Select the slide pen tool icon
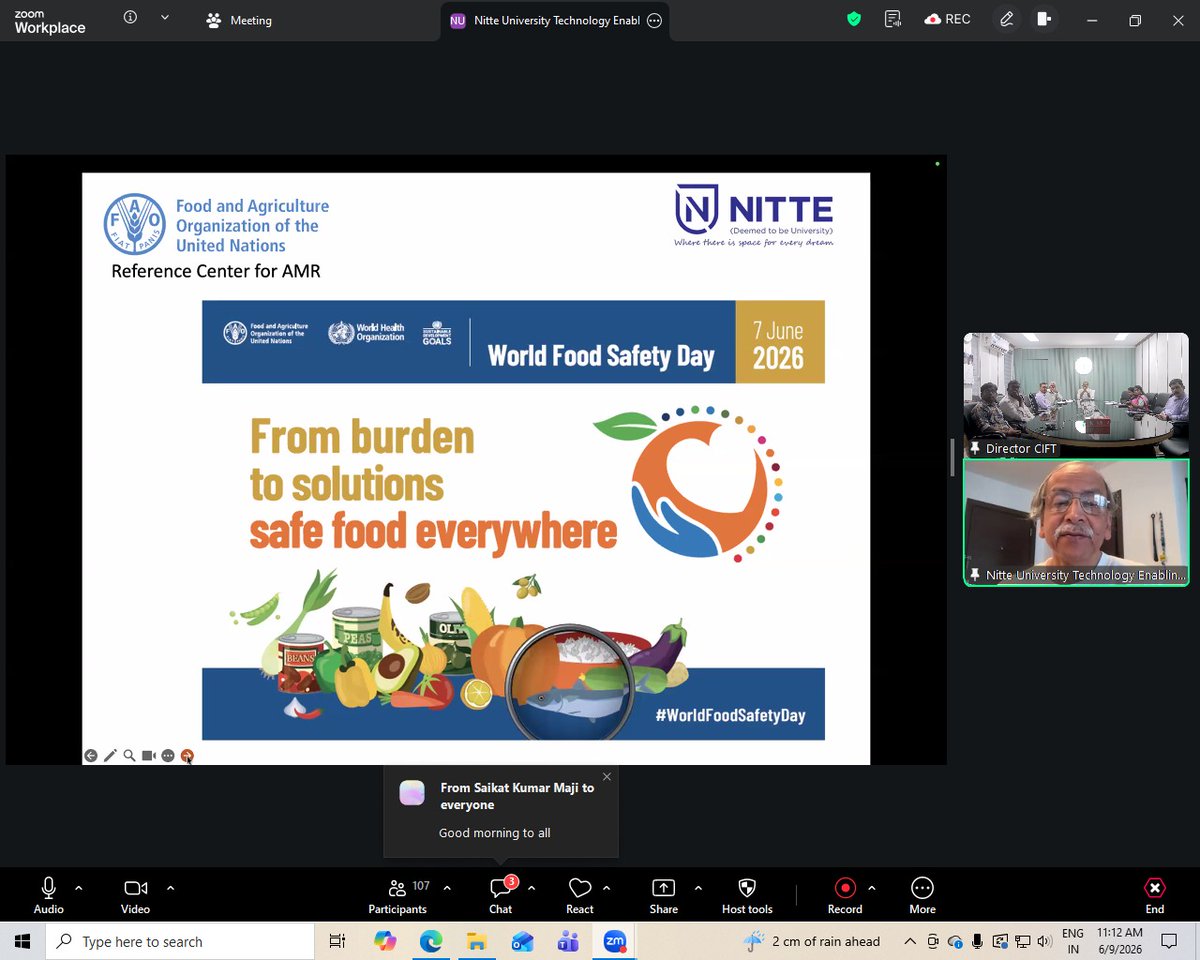1200x960 pixels. pos(110,756)
